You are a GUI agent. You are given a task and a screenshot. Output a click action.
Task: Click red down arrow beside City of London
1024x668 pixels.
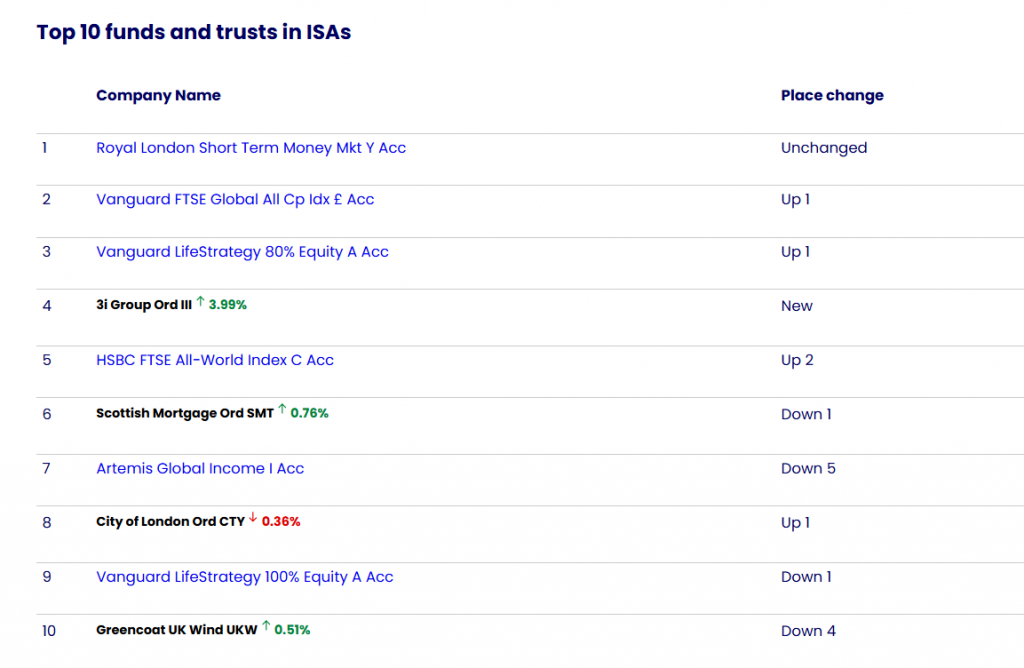tap(253, 519)
